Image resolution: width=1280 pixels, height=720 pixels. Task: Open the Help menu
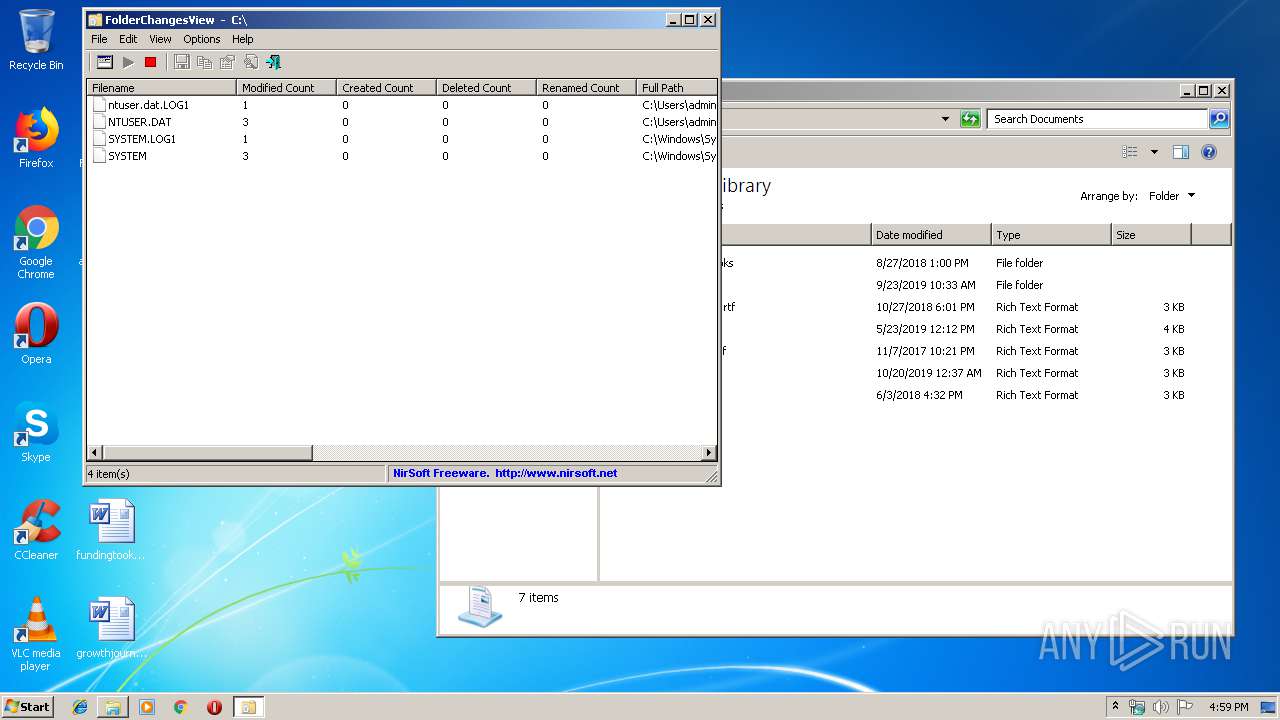(x=243, y=39)
